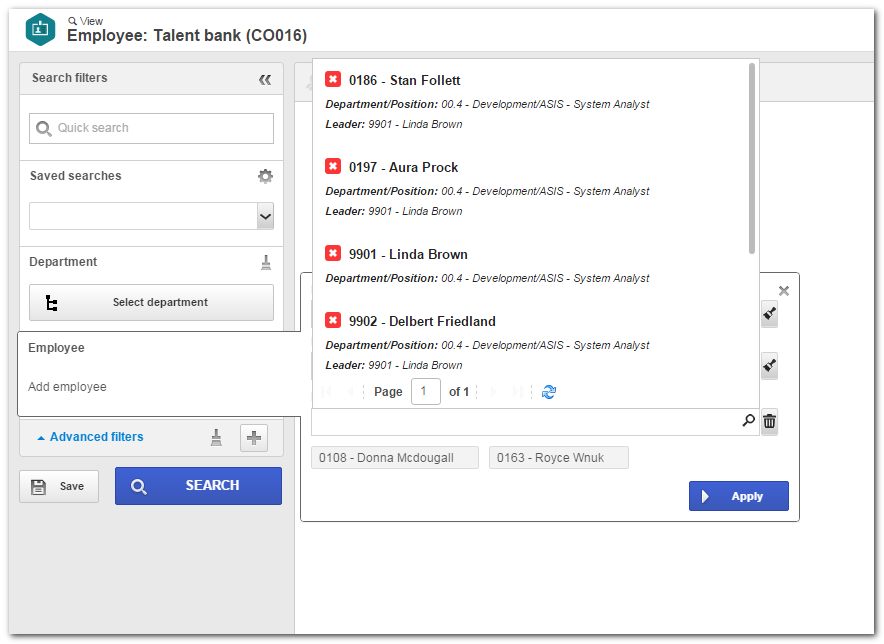The height and width of the screenshot is (644, 884).
Task: Remove 9902 - Delbert Friedland red X
Action: (333, 320)
